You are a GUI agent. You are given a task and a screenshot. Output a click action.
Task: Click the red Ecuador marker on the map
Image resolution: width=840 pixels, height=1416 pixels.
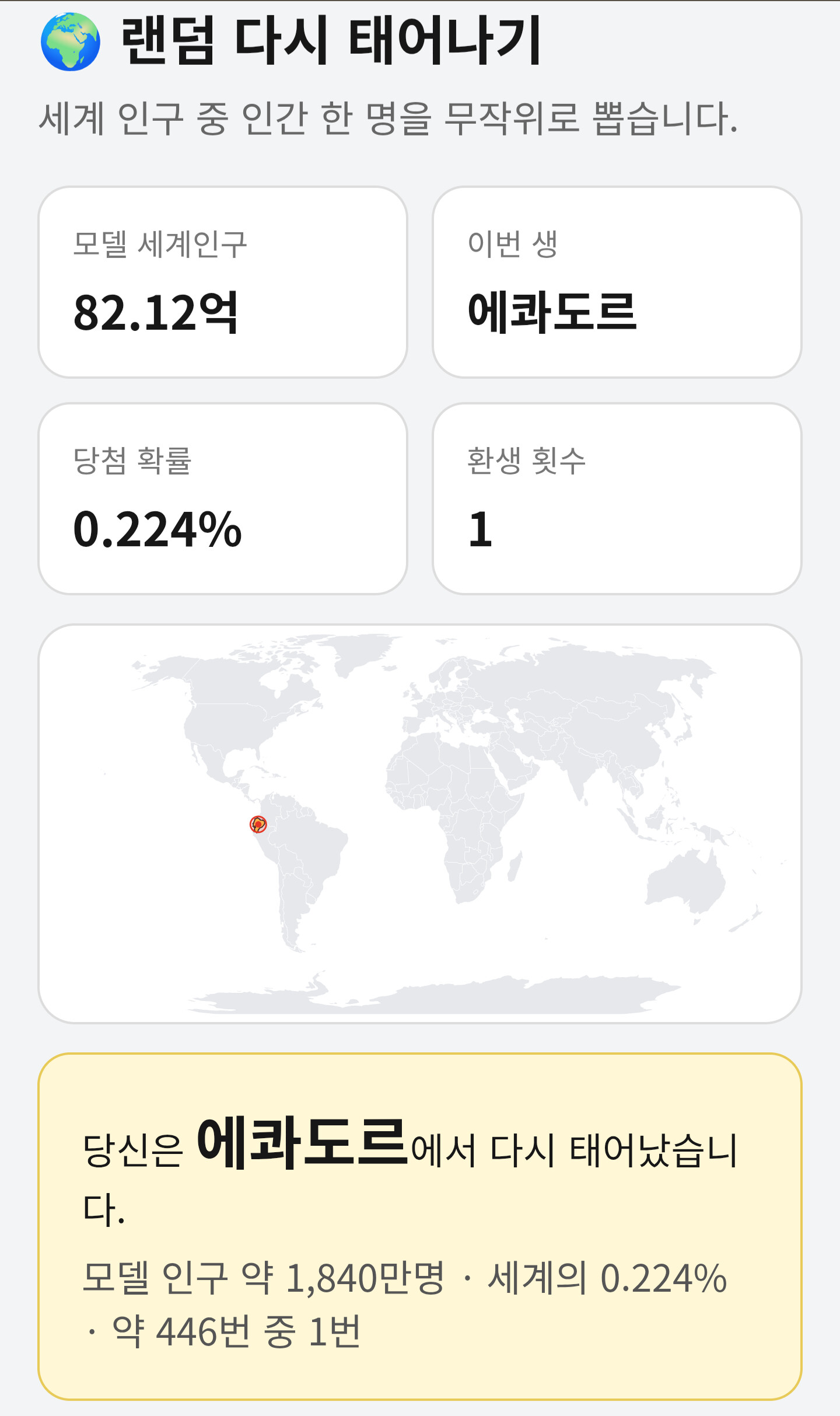(258, 824)
